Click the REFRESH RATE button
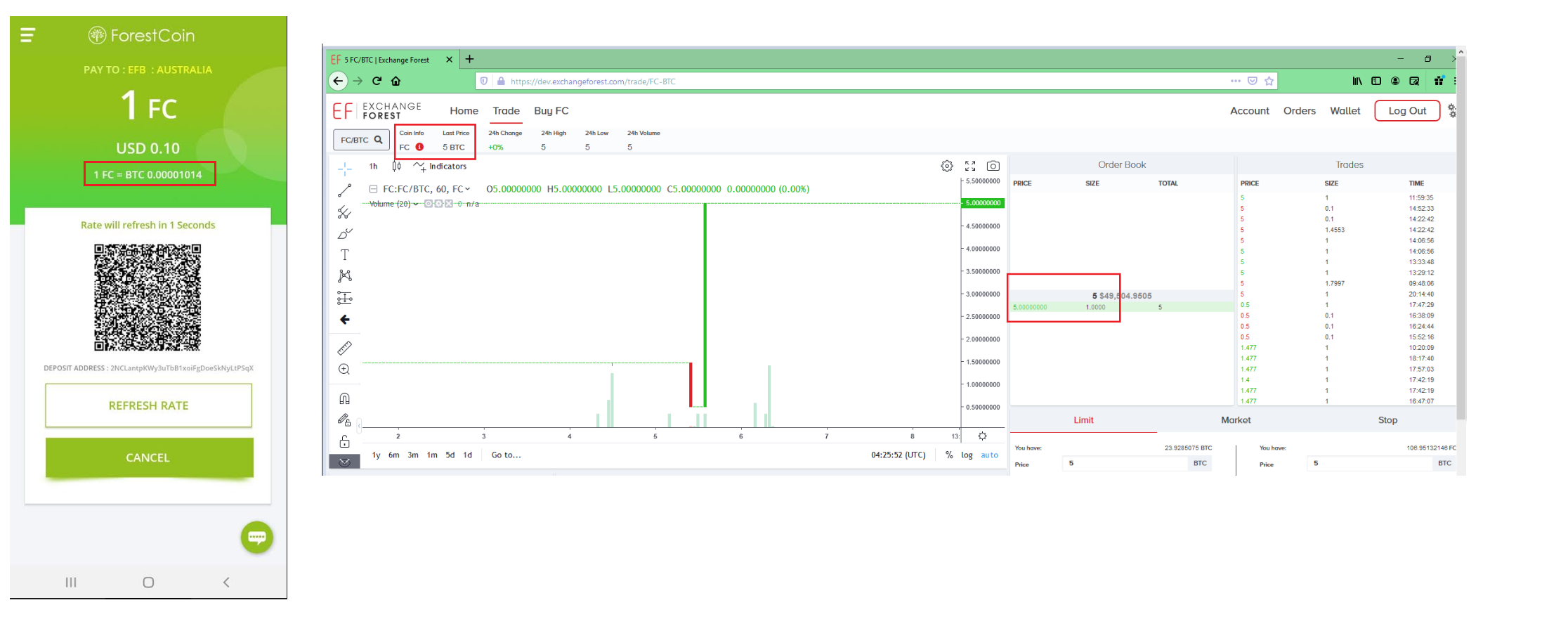 (149, 405)
